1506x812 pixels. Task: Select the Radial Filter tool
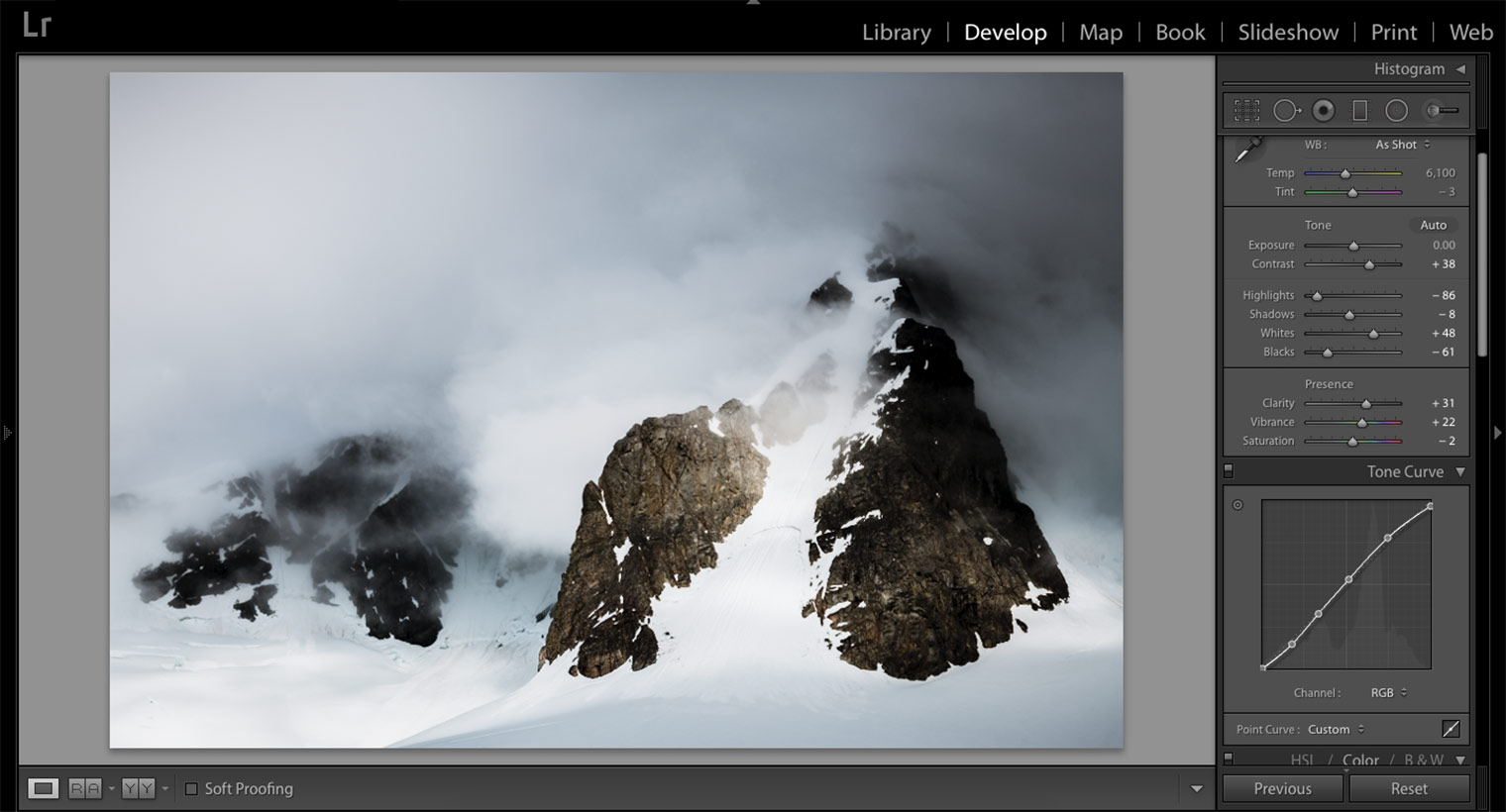[1396, 109]
